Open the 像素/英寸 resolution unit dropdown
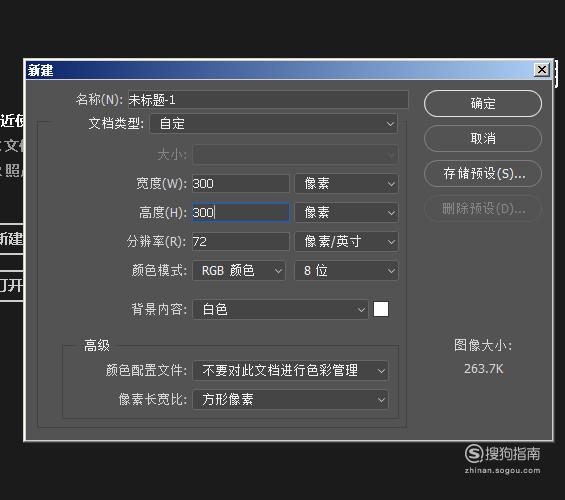 coord(346,241)
